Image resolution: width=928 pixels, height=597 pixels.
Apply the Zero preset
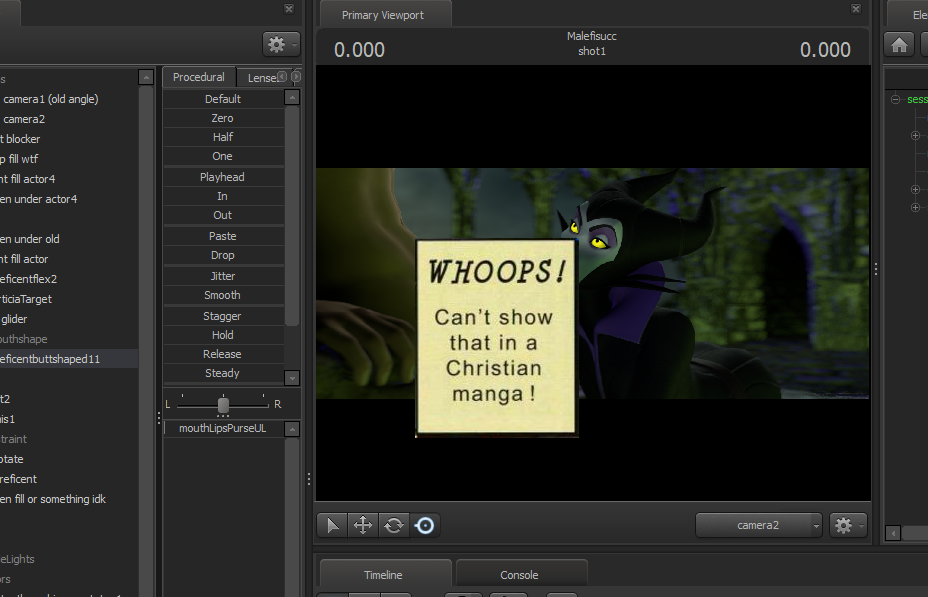point(223,118)
